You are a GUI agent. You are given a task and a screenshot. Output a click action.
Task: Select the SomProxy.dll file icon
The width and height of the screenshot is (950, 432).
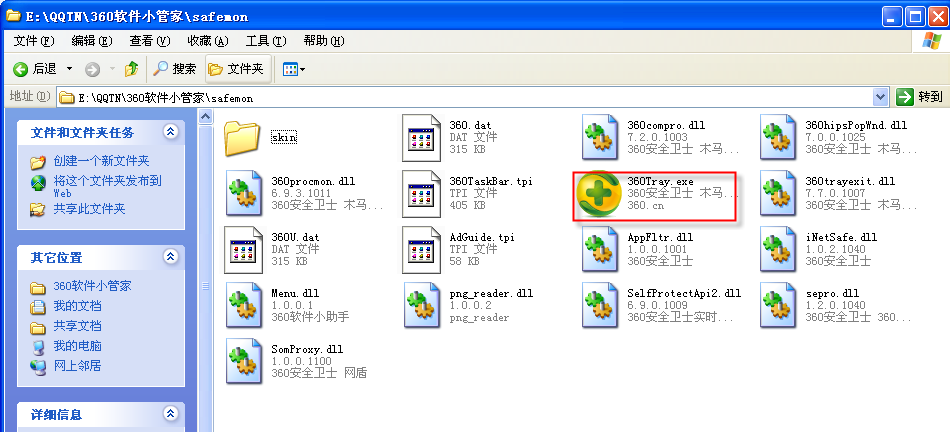coord(244,362)
